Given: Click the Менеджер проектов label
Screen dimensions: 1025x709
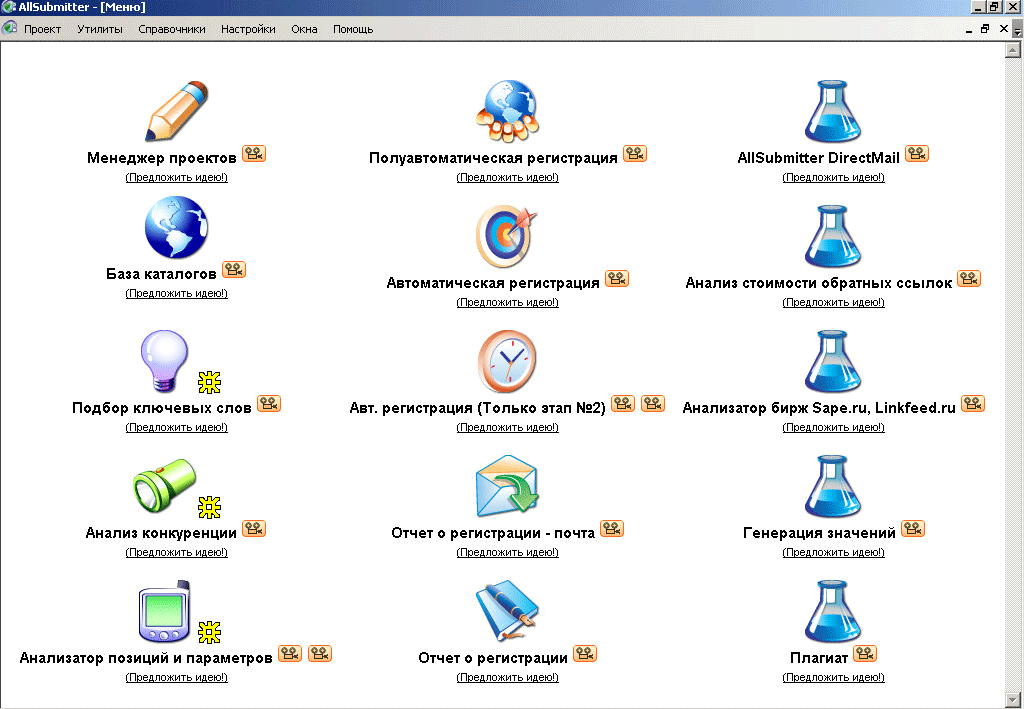Looking at the screenshot, I should (161, 158).
